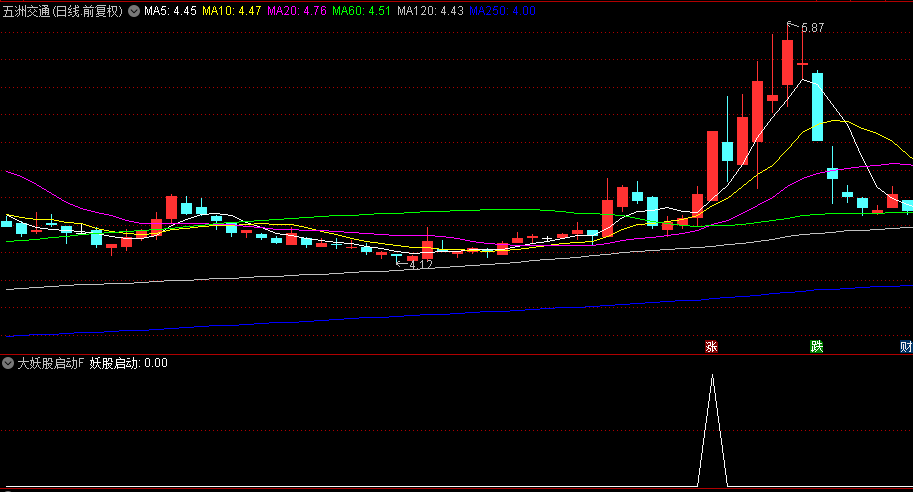Expand the 大妖股启动F indicator dropdown arrow
The image size is (913, 492).
8,363
